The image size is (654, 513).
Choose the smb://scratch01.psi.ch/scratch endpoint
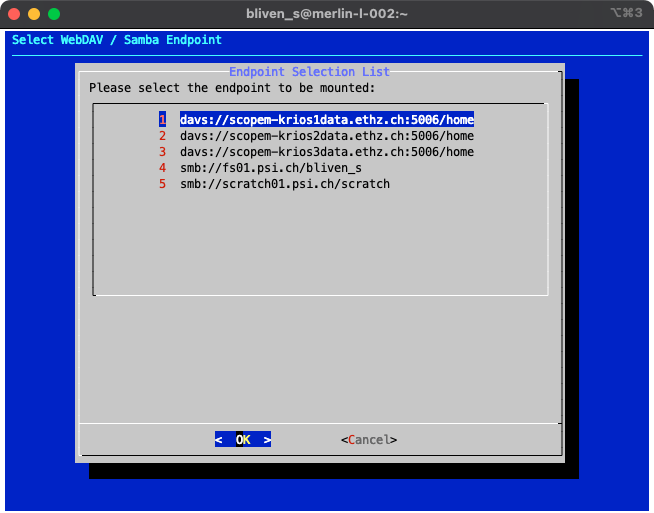click(284, 184)
